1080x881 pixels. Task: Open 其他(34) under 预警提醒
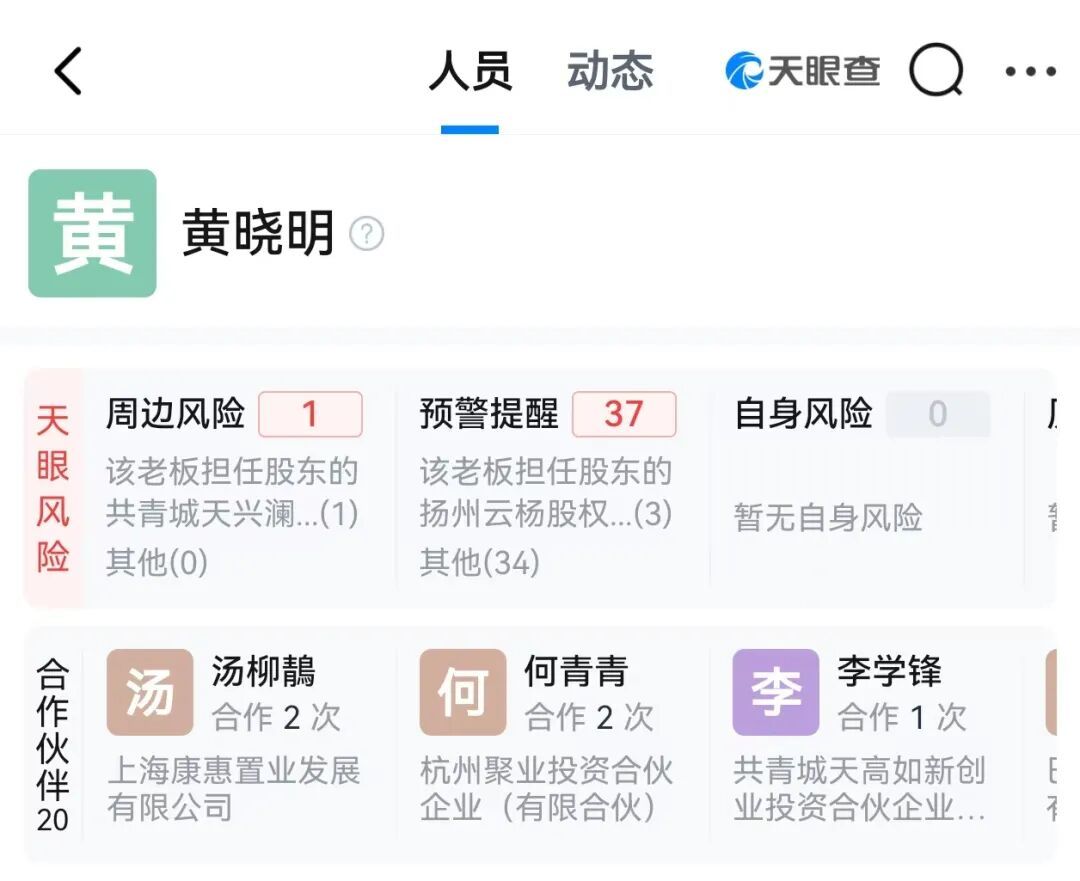pos(479,562)
